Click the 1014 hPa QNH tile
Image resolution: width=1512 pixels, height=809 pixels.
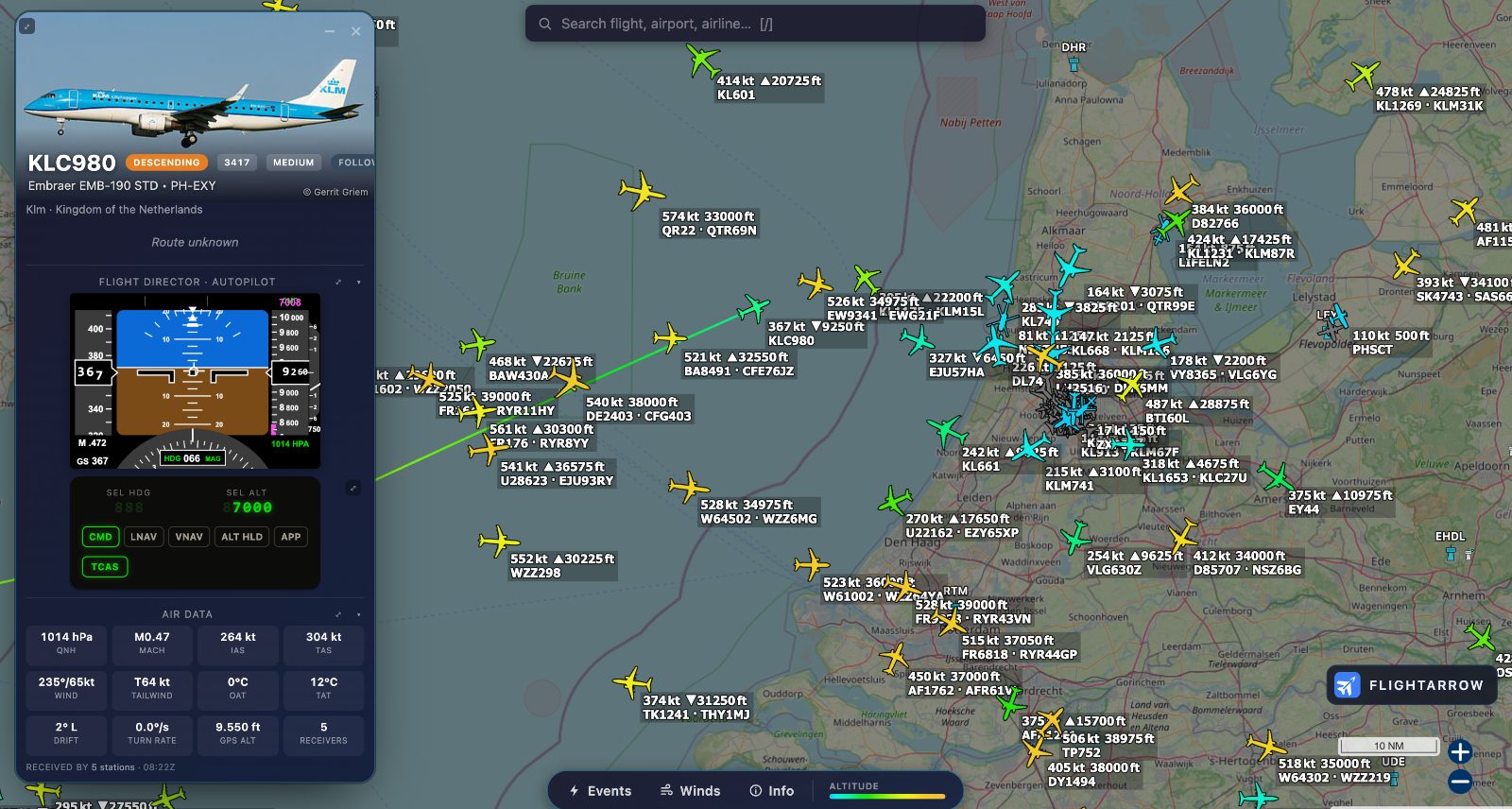click(x=66, y=643)
